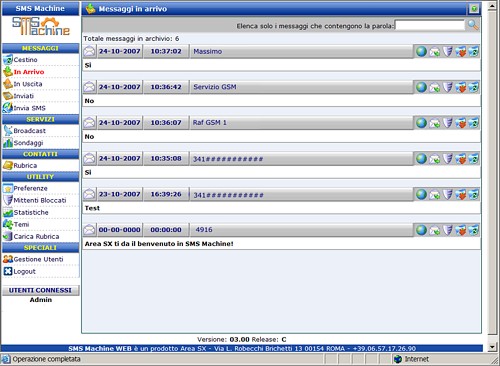The image size is (500, 366).
Task: Click shield icon in the Servizio GSM row
Action: pos(448,87)
